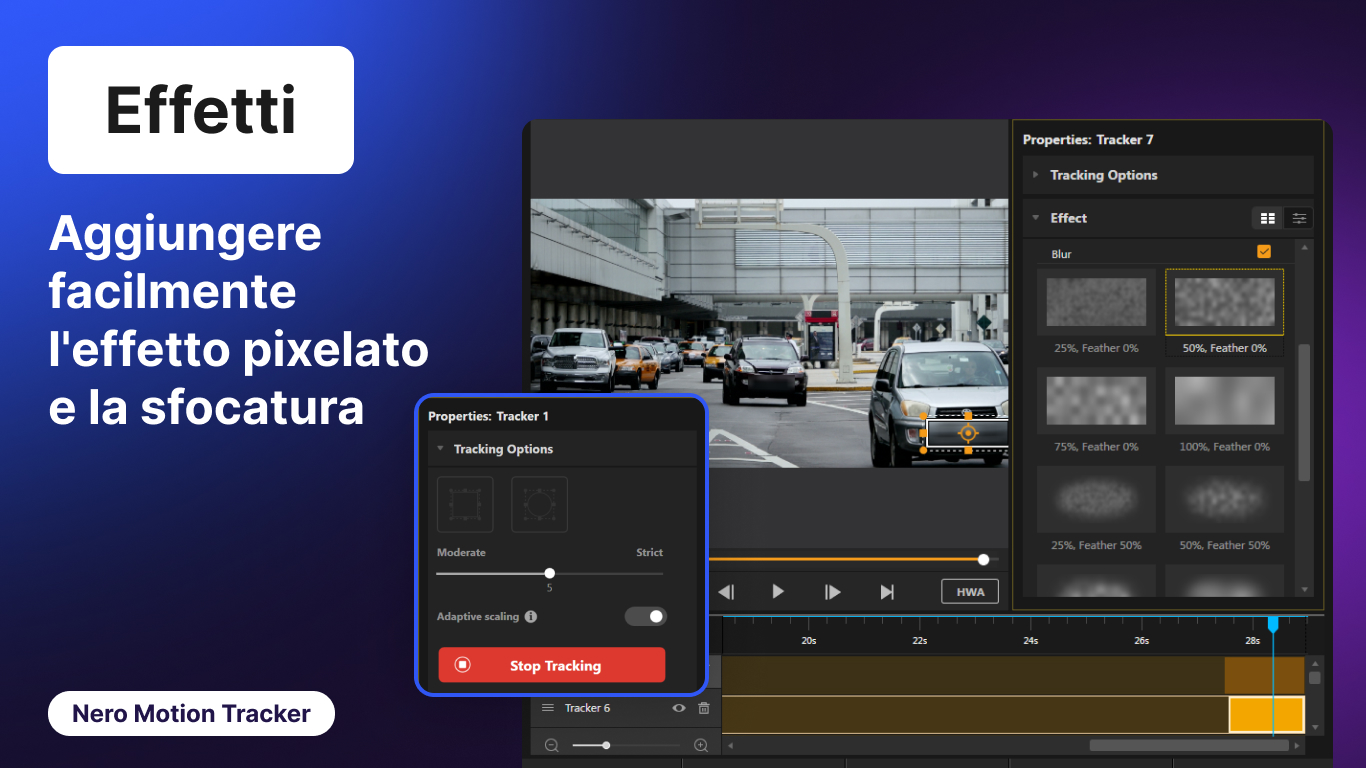Click the Tracker 6 reorder handle icon

pos(548,708)
